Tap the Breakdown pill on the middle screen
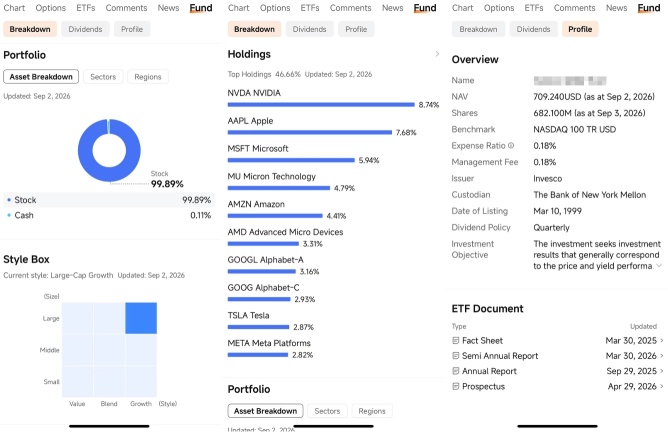Image resolution: width=668 pixels, height=435 pixels. click(254, 29)
